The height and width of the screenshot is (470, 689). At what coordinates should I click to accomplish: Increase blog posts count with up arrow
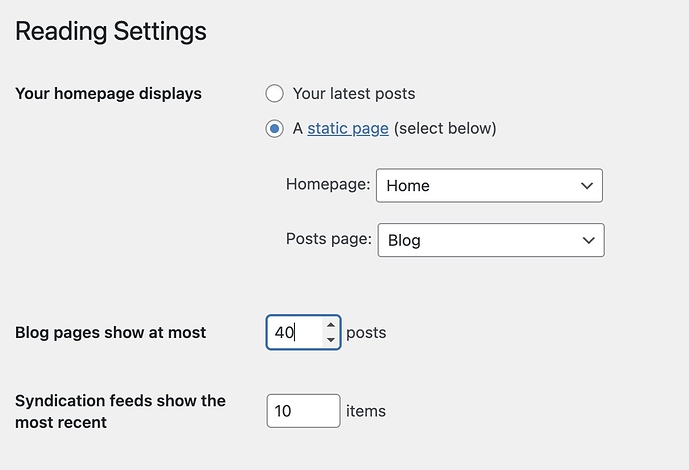[331, 325]
